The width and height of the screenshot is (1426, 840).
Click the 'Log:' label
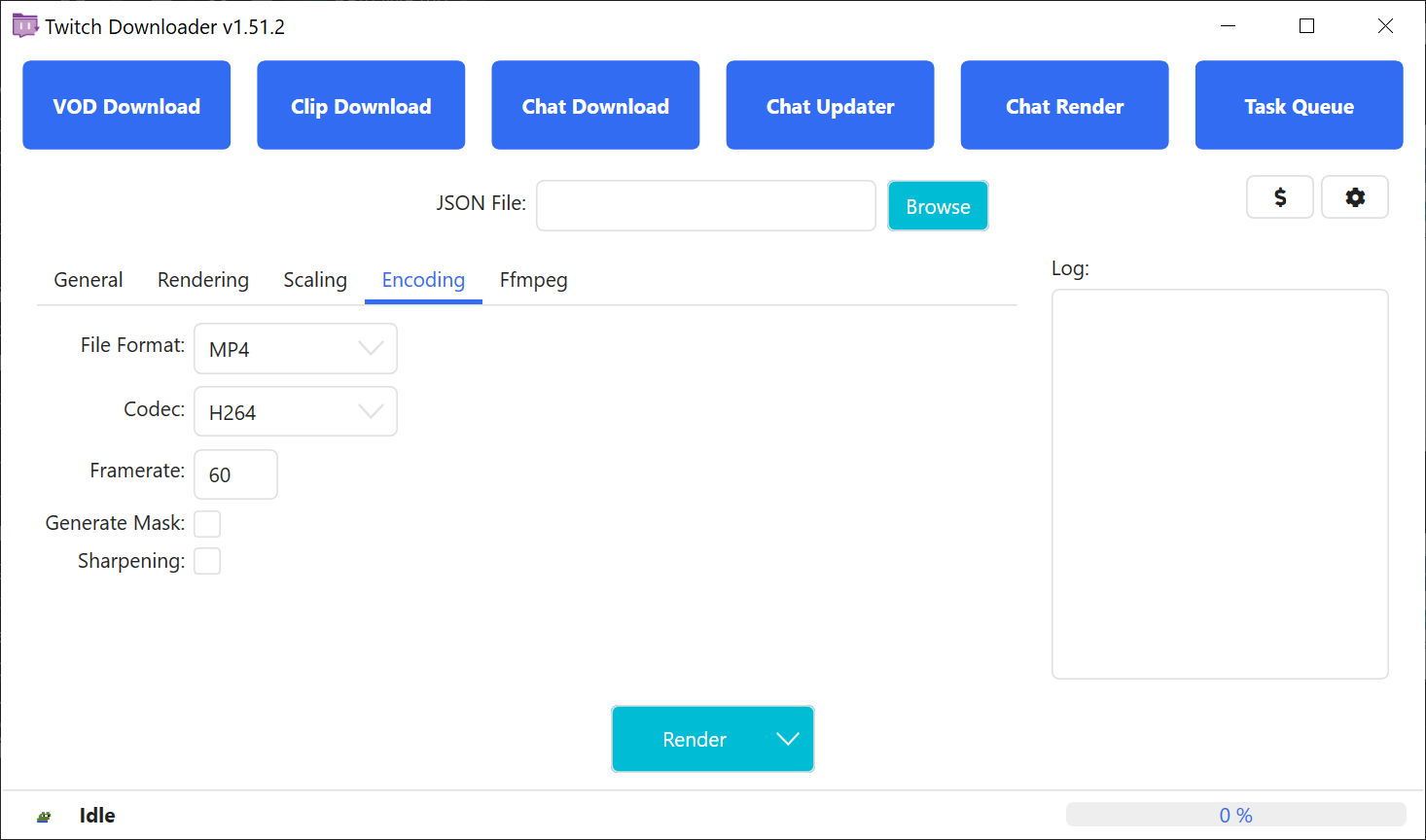pos(1070,268)
